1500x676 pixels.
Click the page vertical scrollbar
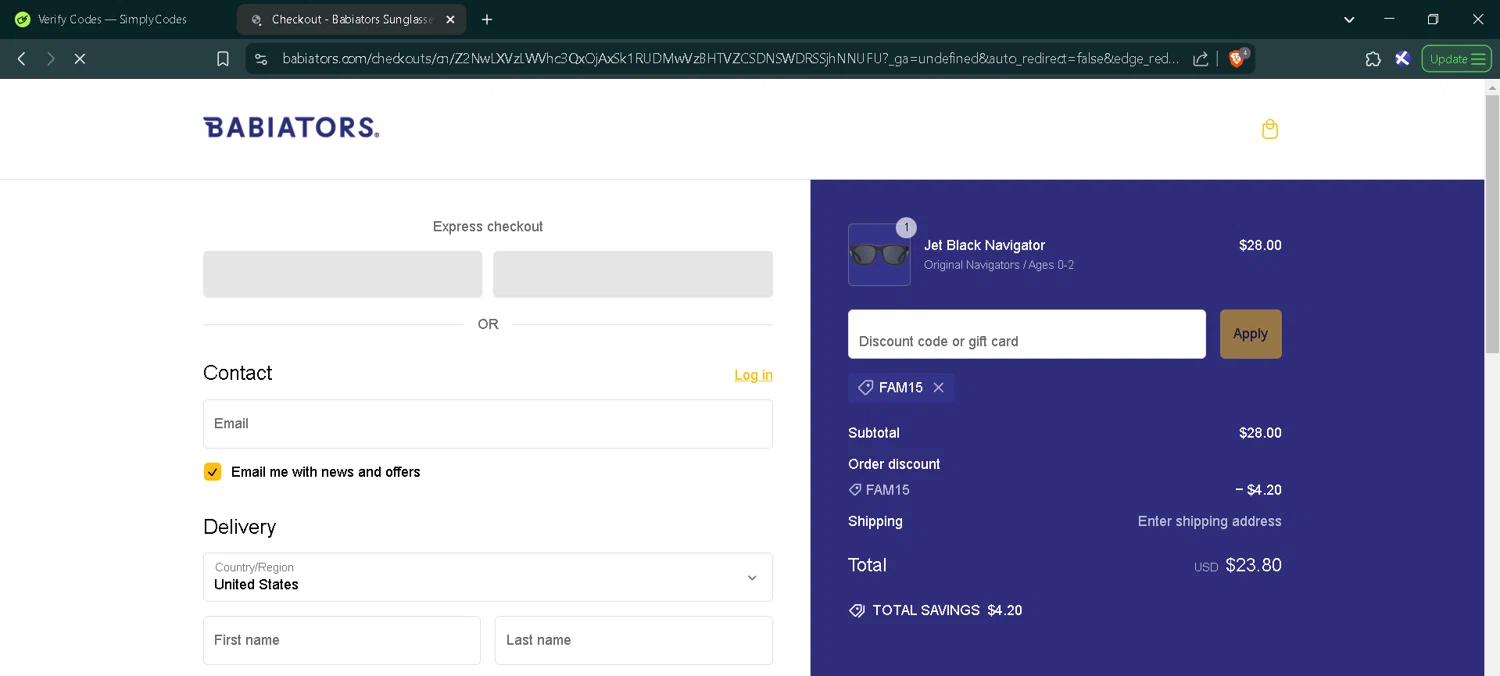(1492, 225)
